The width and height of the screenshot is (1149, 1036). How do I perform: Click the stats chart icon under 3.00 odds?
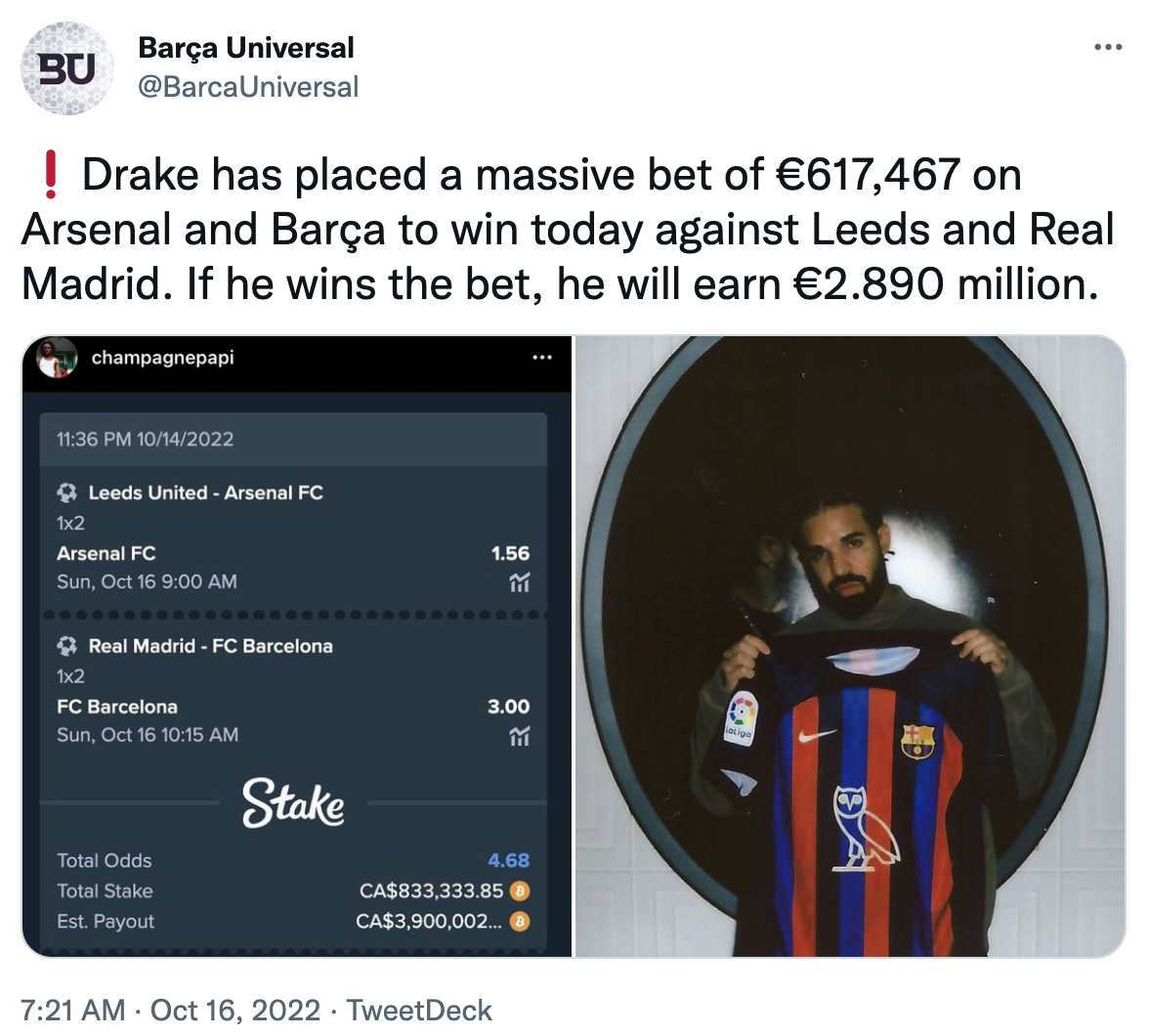520,736
